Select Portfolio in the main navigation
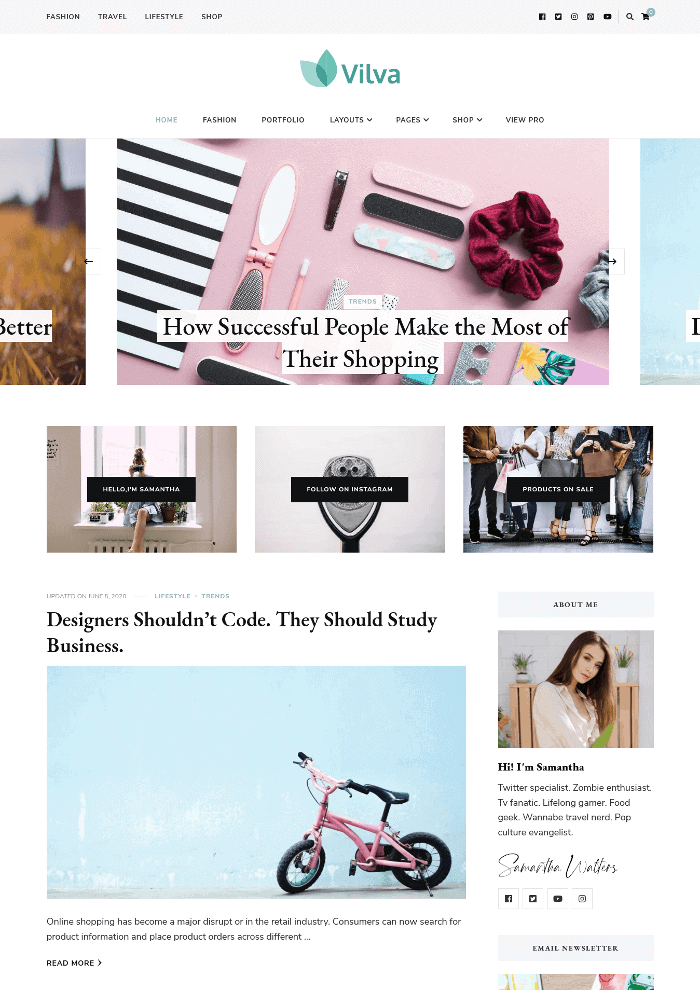This screenshot has height=990, width=700. [x=283, y=120]
